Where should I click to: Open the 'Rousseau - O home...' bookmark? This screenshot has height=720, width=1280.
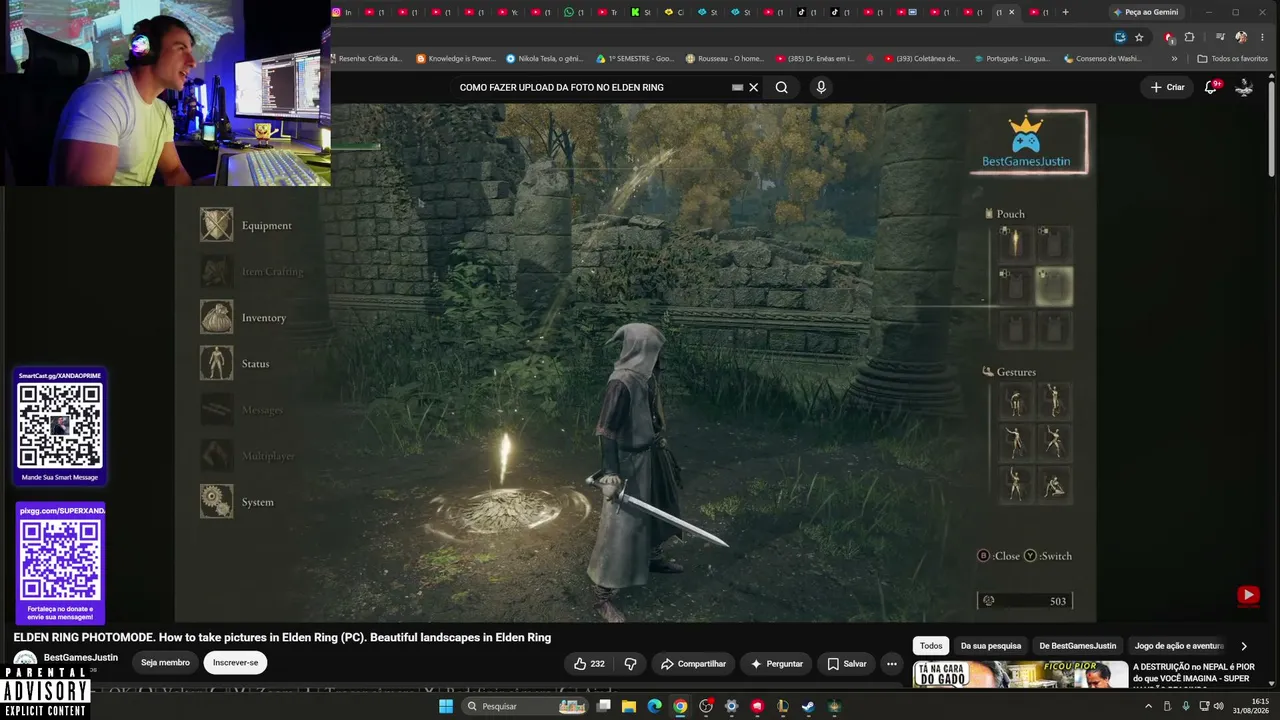725,59
